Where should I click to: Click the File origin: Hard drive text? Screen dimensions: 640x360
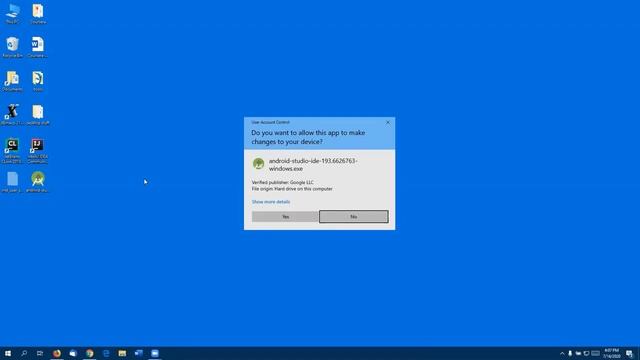pos(292,189)
